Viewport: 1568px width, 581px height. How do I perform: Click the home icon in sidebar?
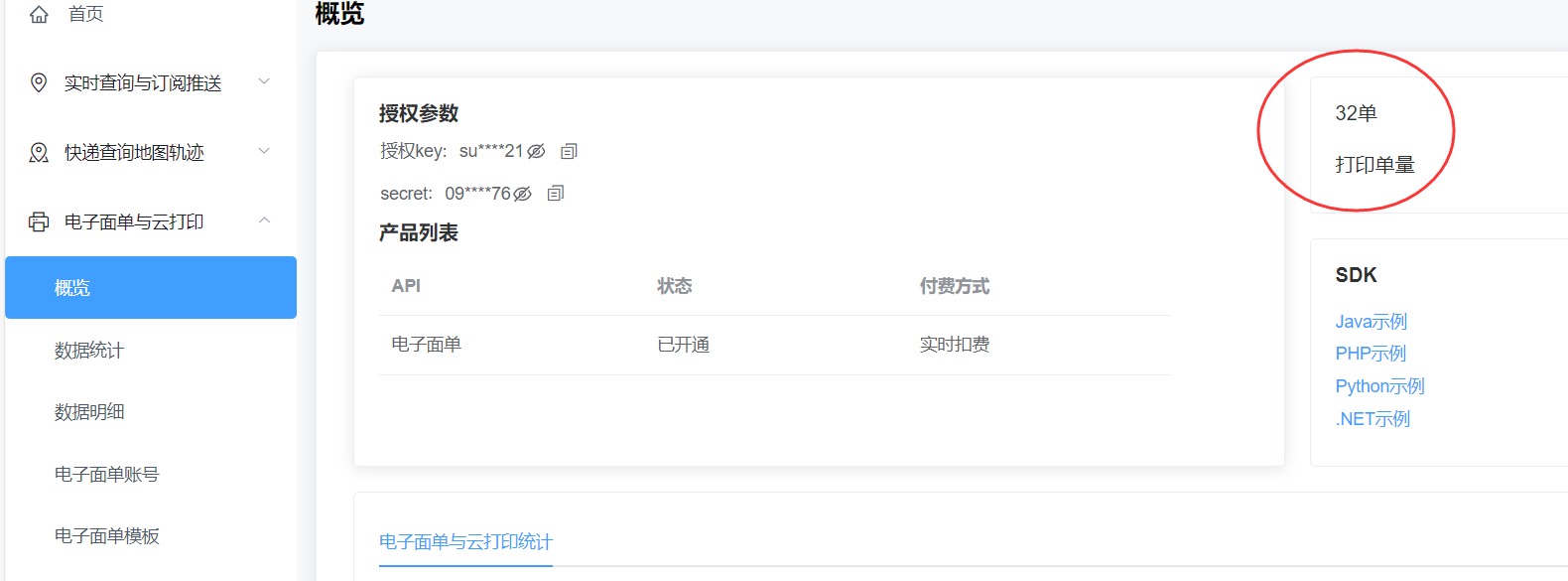click(39, 14)
